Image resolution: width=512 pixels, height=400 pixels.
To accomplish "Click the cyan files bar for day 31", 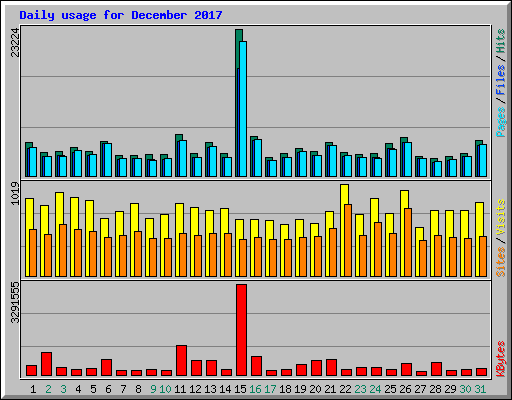I will pyautogui.click(x=483, y=160).
